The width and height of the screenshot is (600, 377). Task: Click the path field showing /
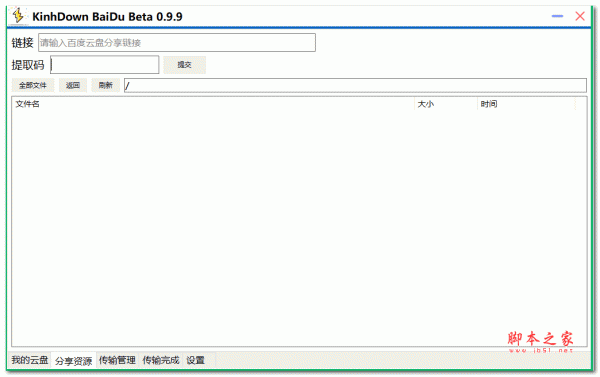click(355, 85)
